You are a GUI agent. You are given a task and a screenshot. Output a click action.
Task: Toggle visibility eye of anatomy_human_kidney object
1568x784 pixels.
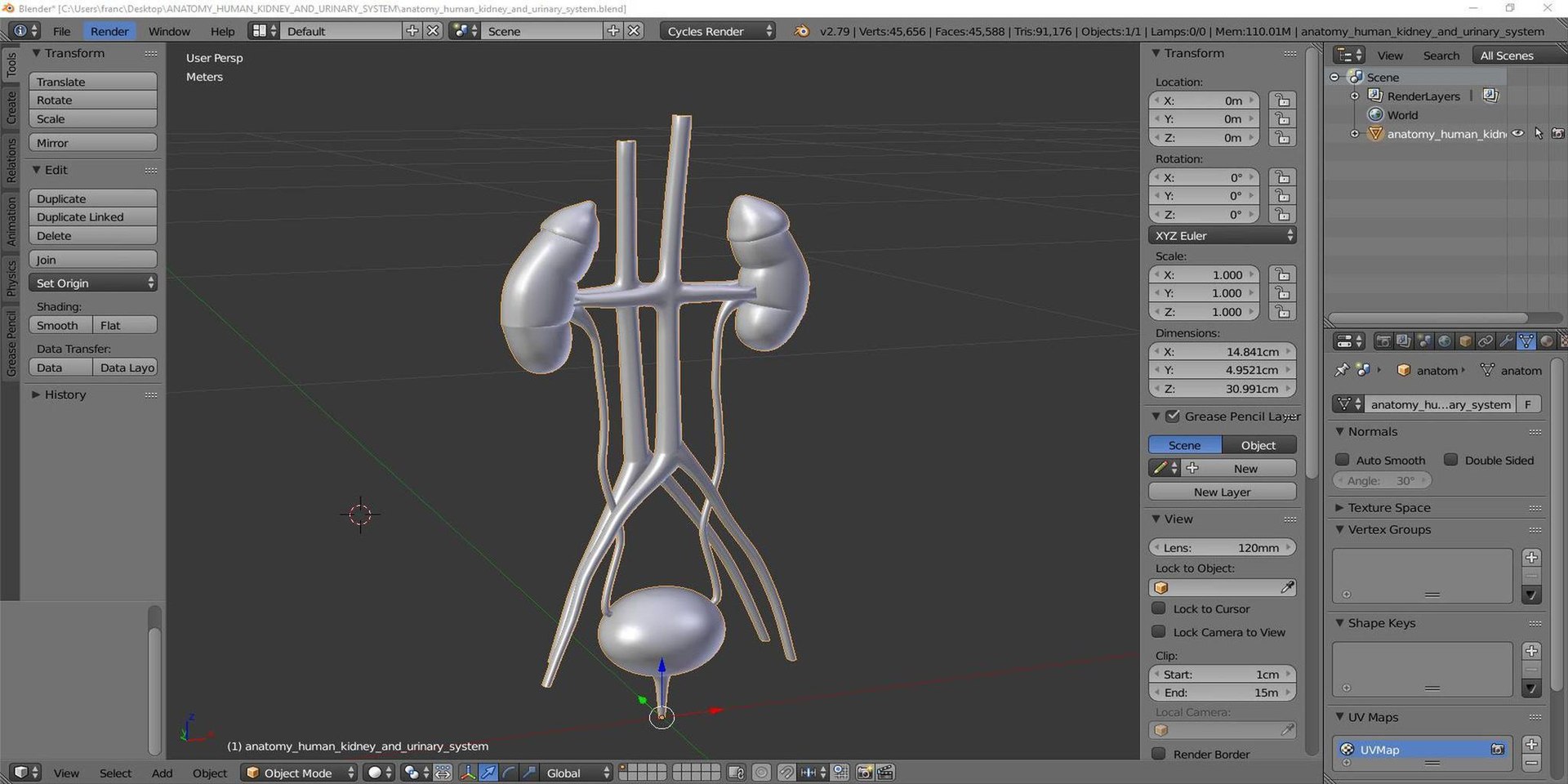[1517, 134]
